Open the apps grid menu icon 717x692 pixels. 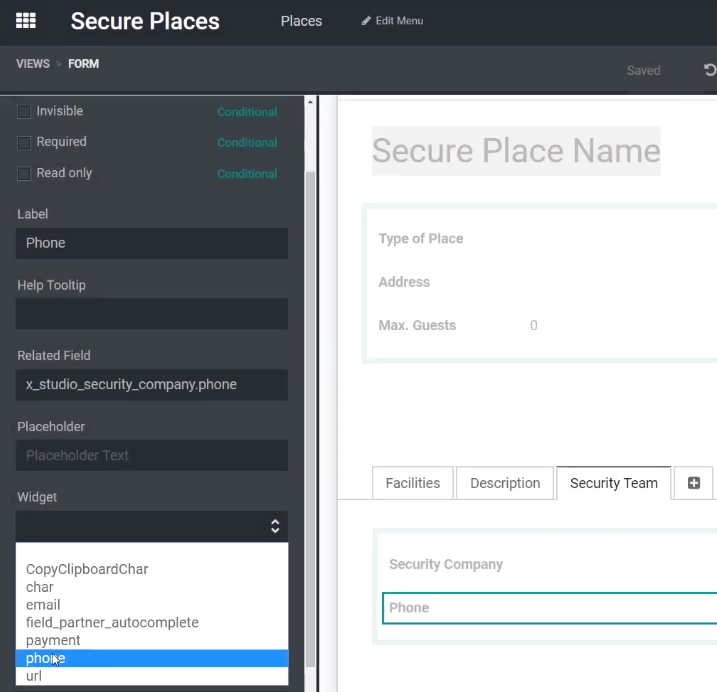coord(26,21)
